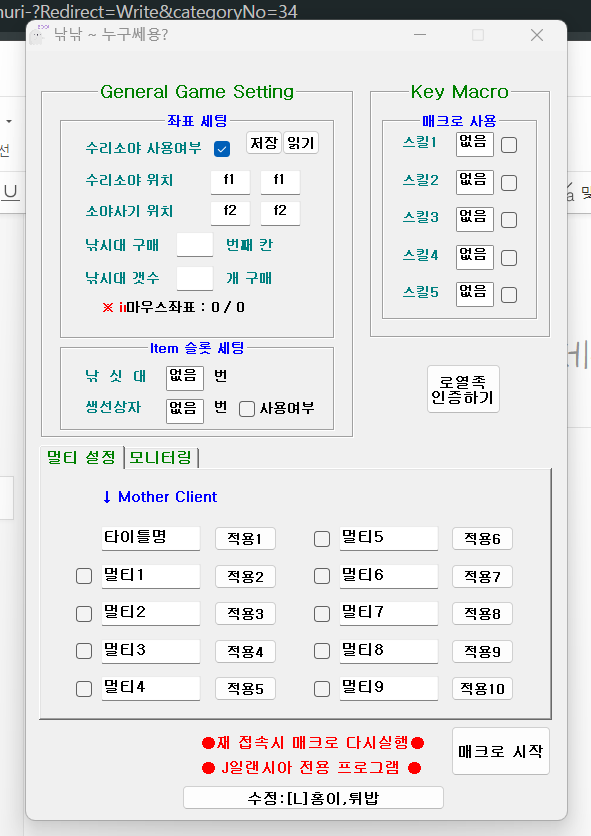This screenshot has height=836, width=591.
Task: Click the 멀티5 title field
Action: click(x=389, y=538)
